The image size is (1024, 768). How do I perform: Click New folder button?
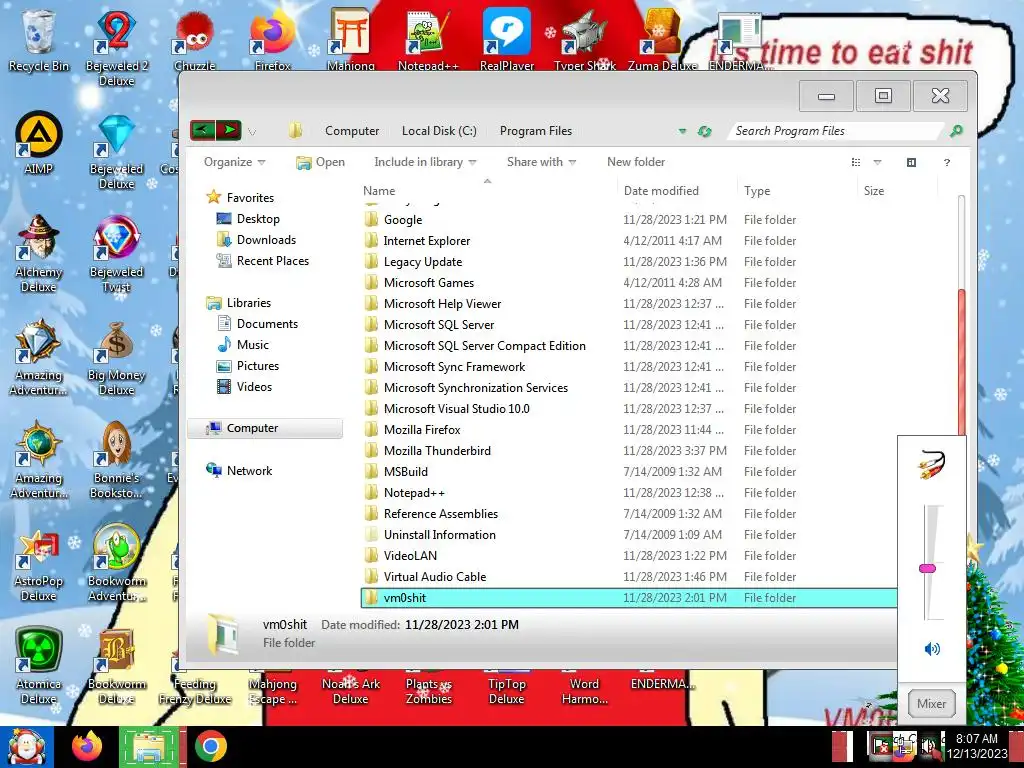[636, 162]
